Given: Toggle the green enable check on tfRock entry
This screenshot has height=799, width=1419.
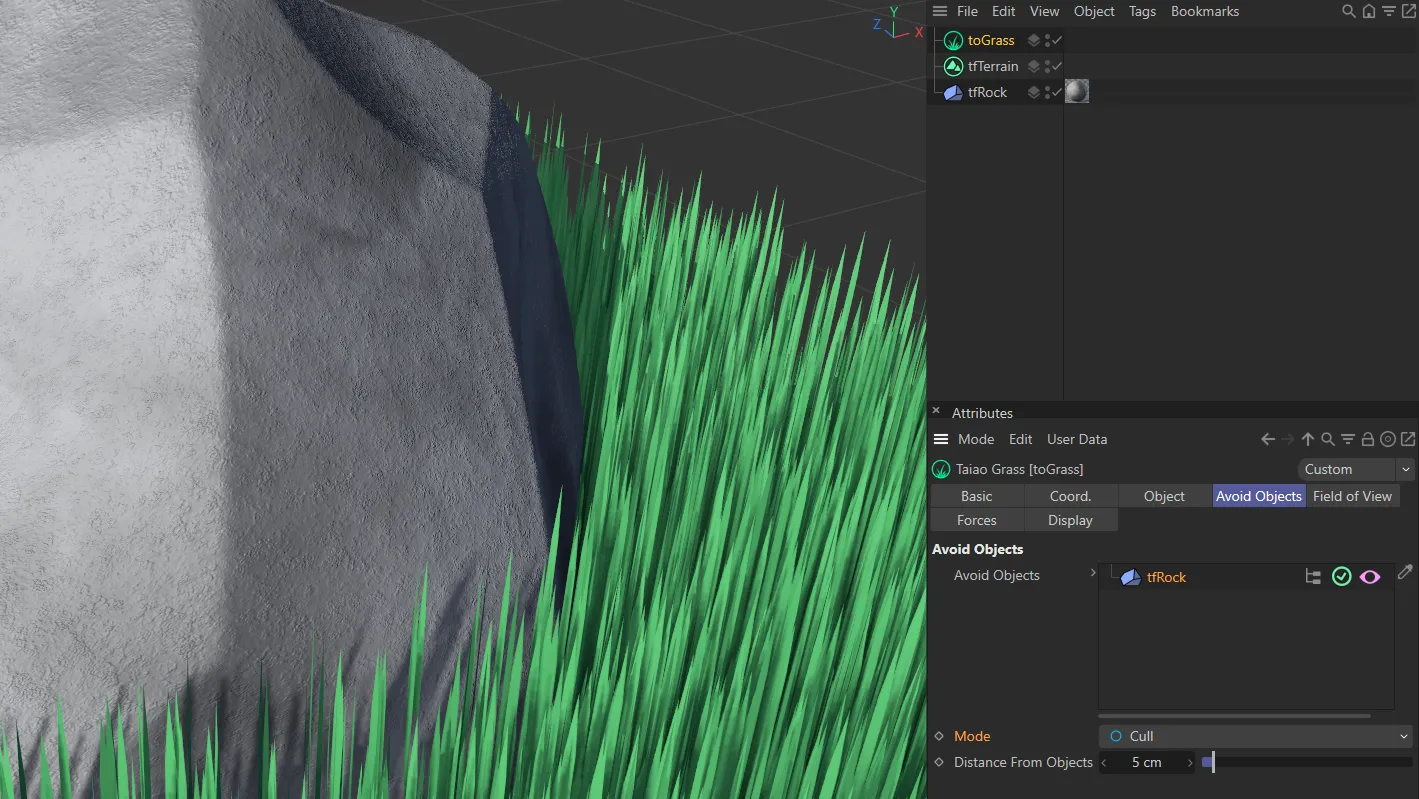Looking at the screenshot, I should [1341, 576].
